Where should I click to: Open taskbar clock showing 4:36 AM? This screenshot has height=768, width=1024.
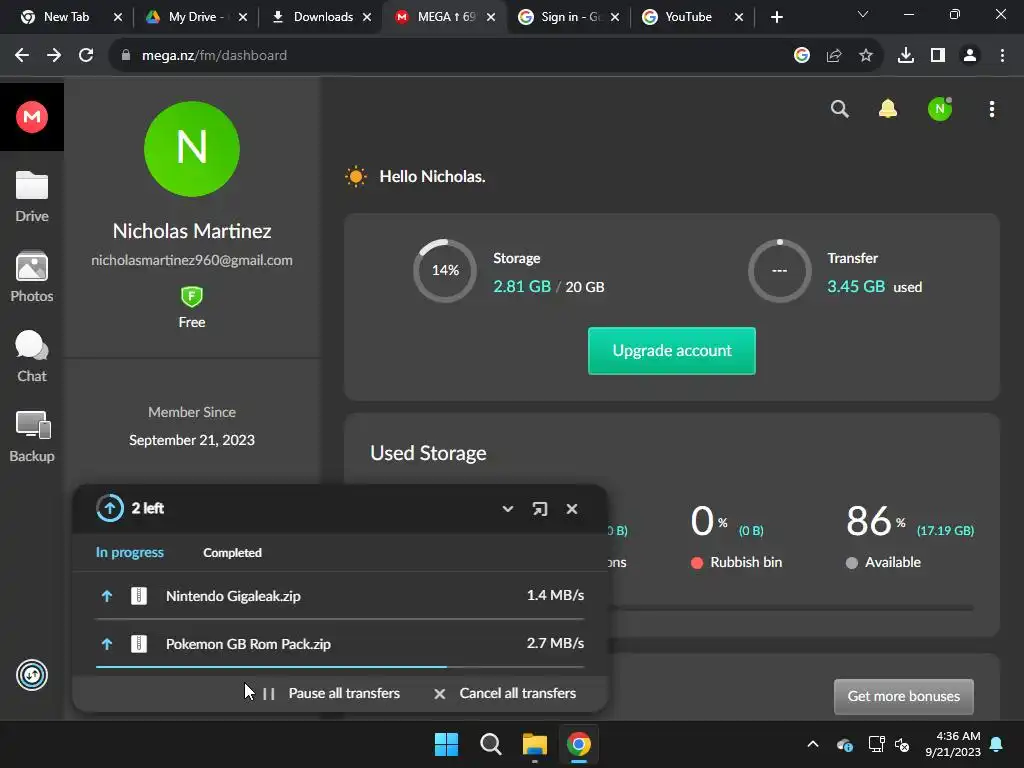point(953,744)
